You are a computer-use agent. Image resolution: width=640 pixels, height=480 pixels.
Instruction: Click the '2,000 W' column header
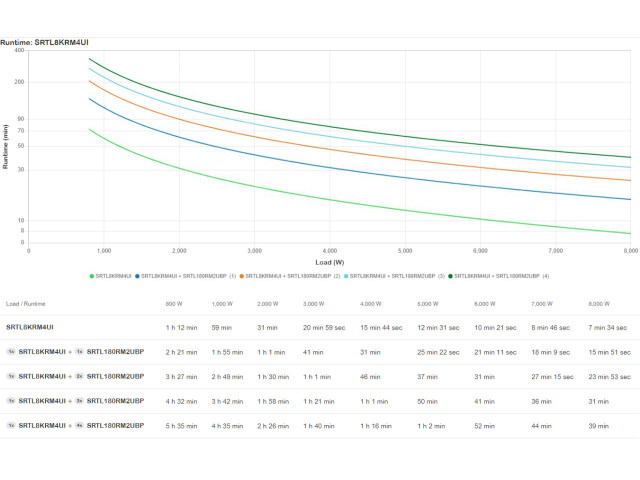pyautogui.click(x=268, y=304)
